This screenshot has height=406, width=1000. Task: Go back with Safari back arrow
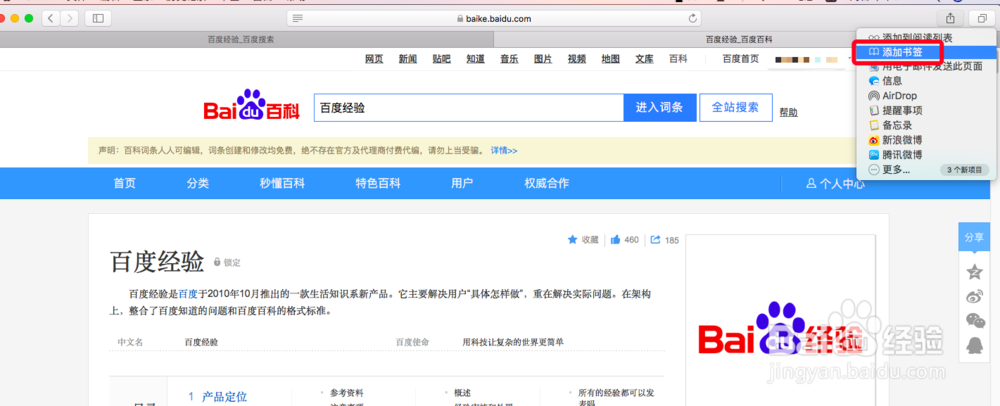[51, 18]
